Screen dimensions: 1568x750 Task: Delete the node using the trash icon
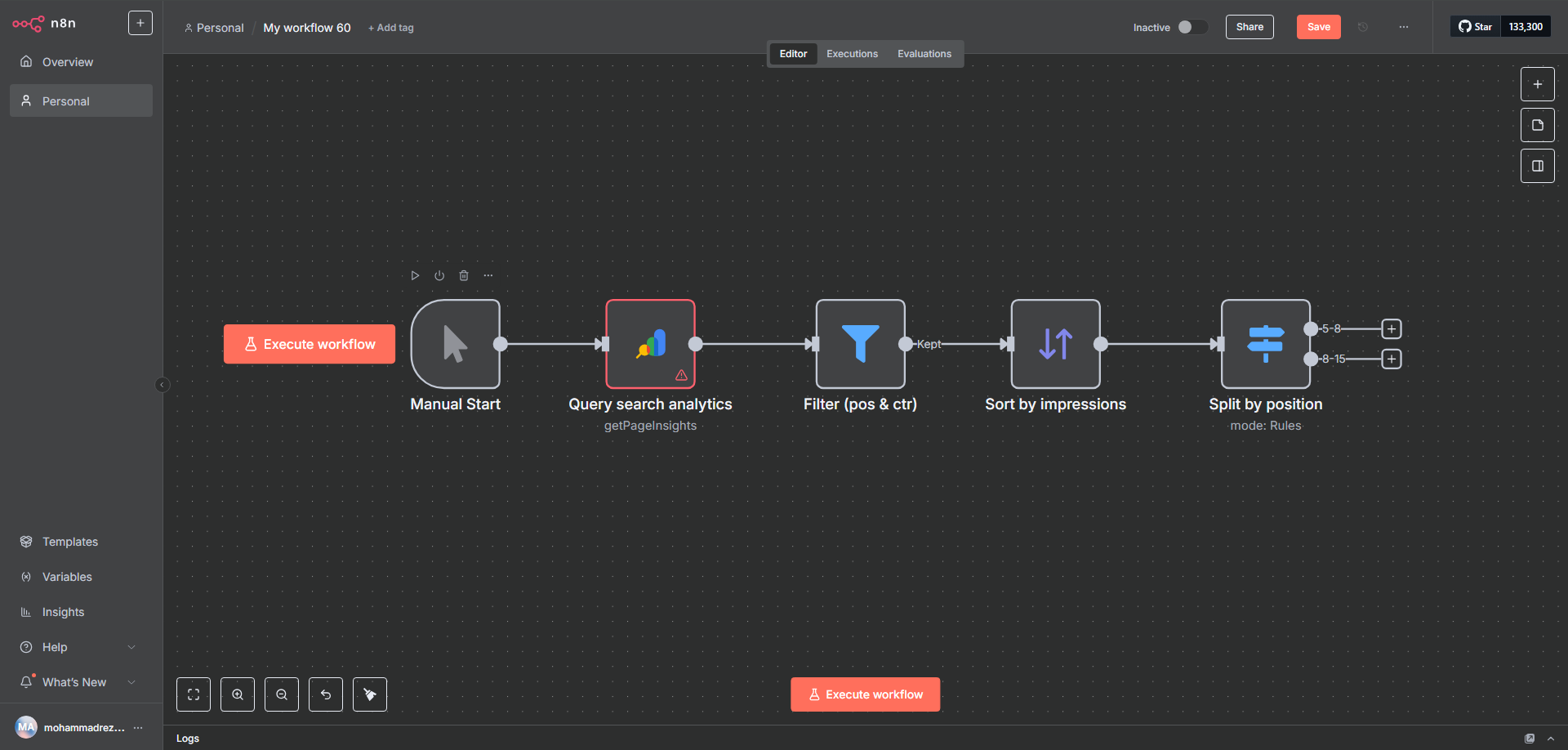point(464,276)
